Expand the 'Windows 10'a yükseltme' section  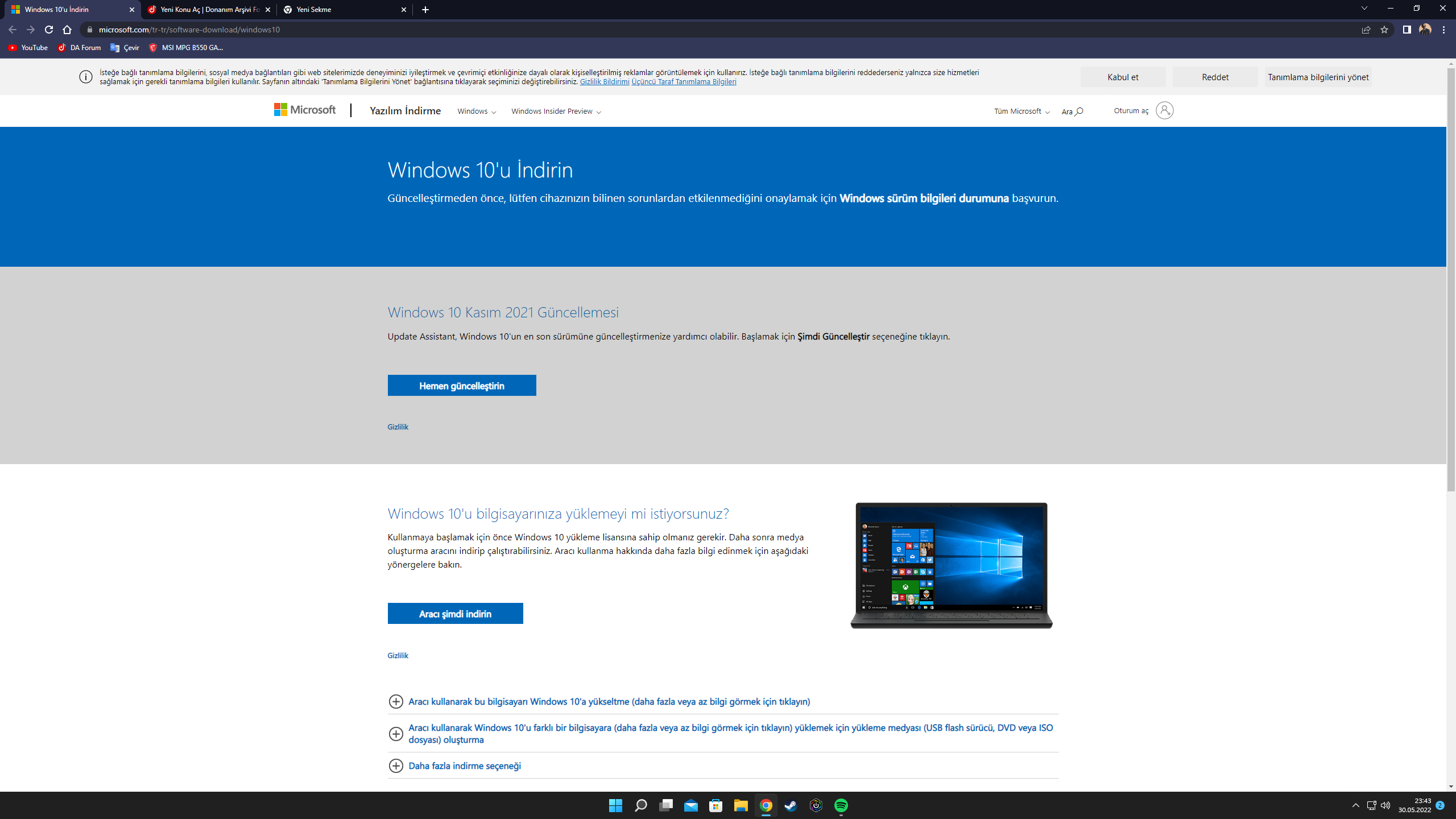[609, 701]
